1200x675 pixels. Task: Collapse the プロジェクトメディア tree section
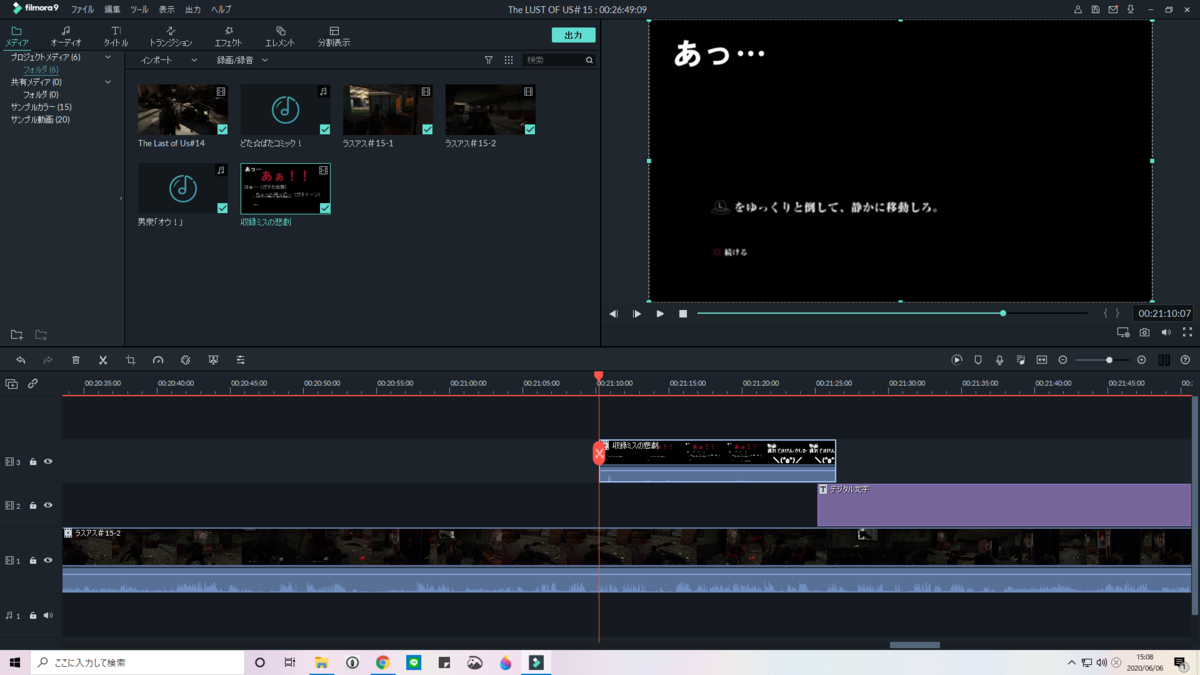pos(108,58)
